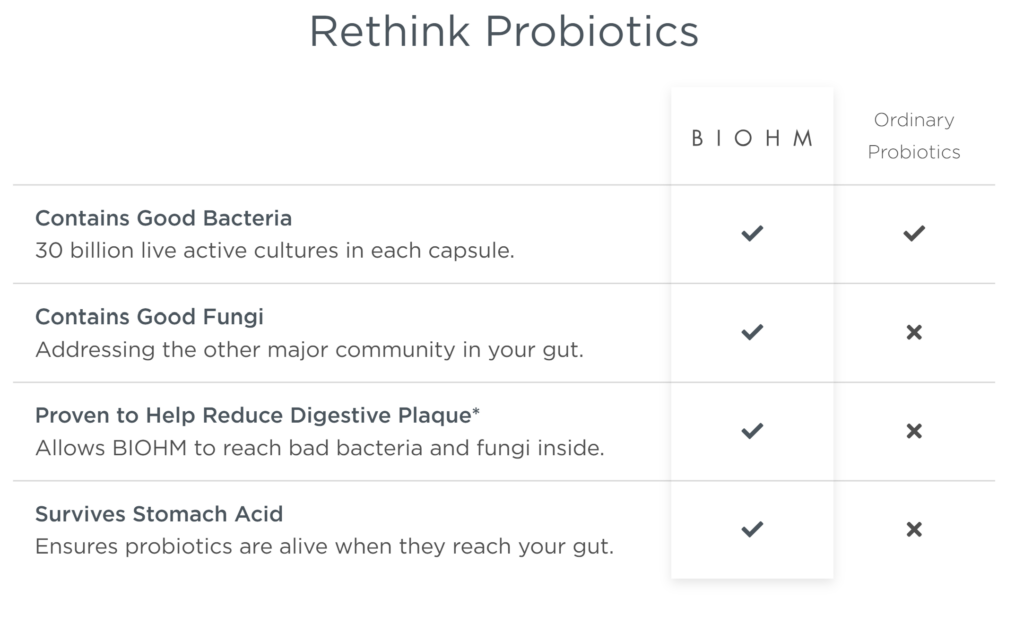
Task: Click BIOHM checkmark for Survives Stomach Acid
Action: pyautogui.click(x=752, y=529)
